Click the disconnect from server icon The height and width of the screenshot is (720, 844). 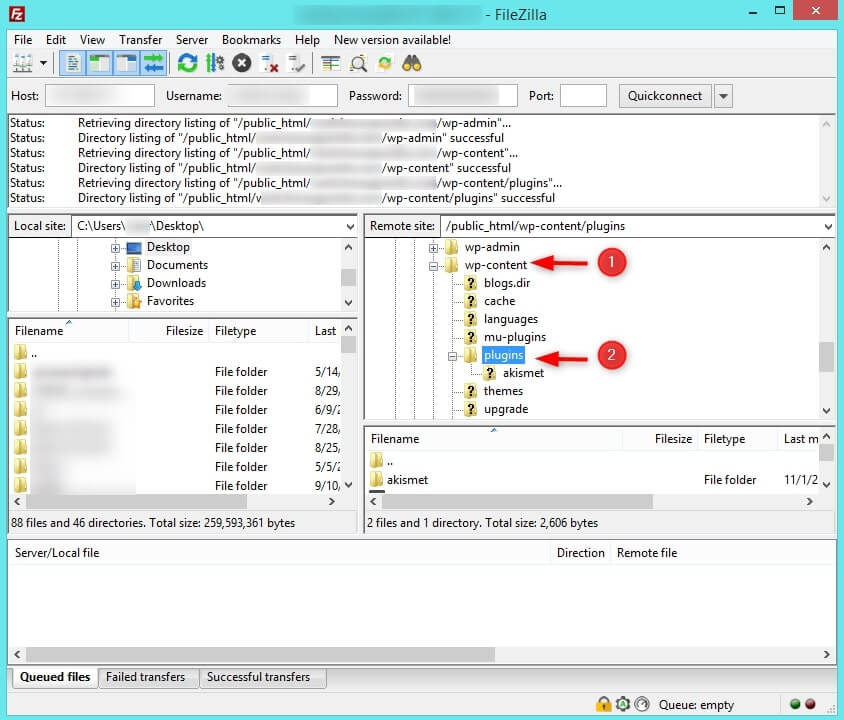pos(269,63)
